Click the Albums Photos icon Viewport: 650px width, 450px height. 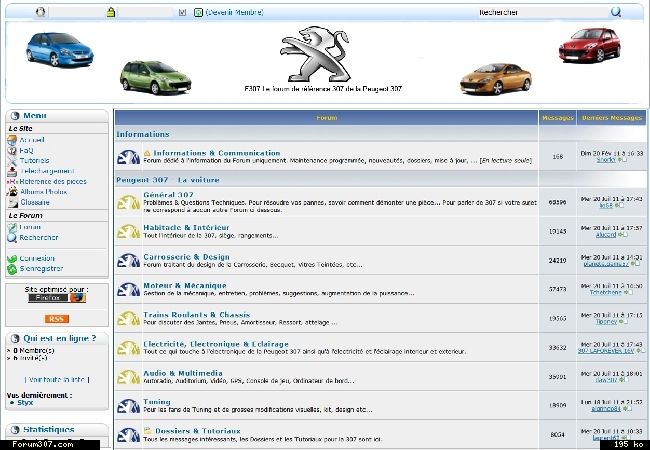[12, 192]
